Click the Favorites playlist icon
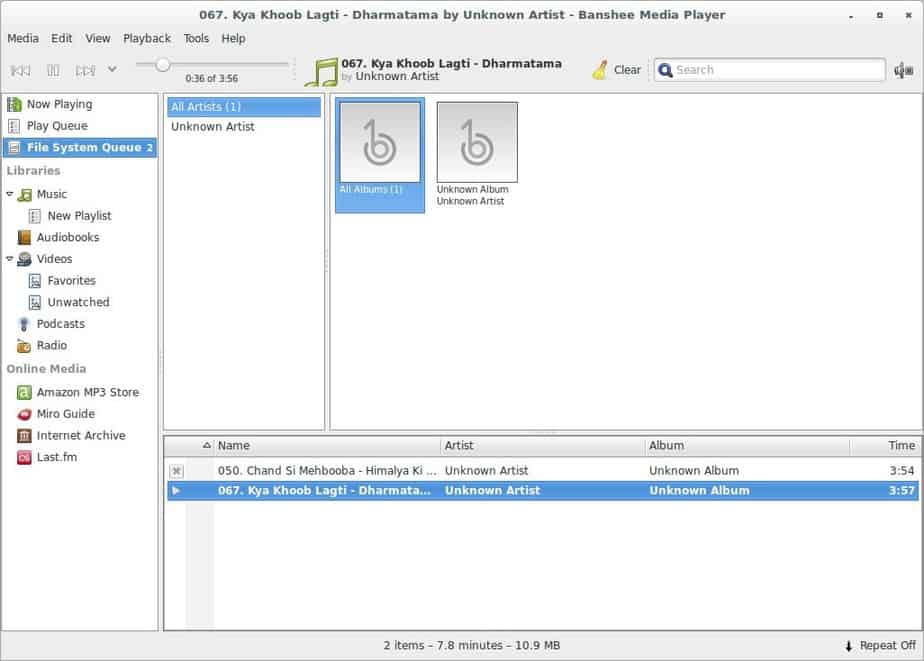The image size is (924, 661). click(x=35, y=281)
